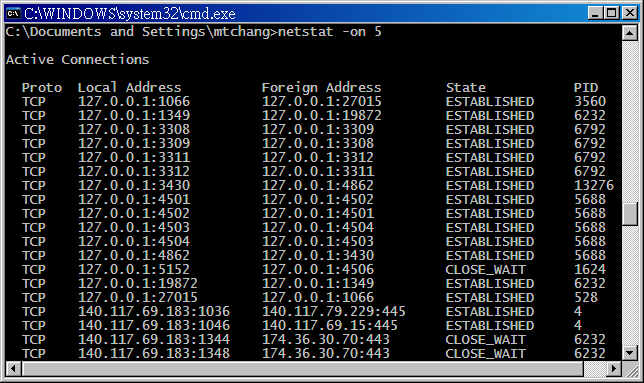Click the 'Foreign Address' column header
Image resolution: width=644 pixels, height=383 pixels.
pos(322,87)
